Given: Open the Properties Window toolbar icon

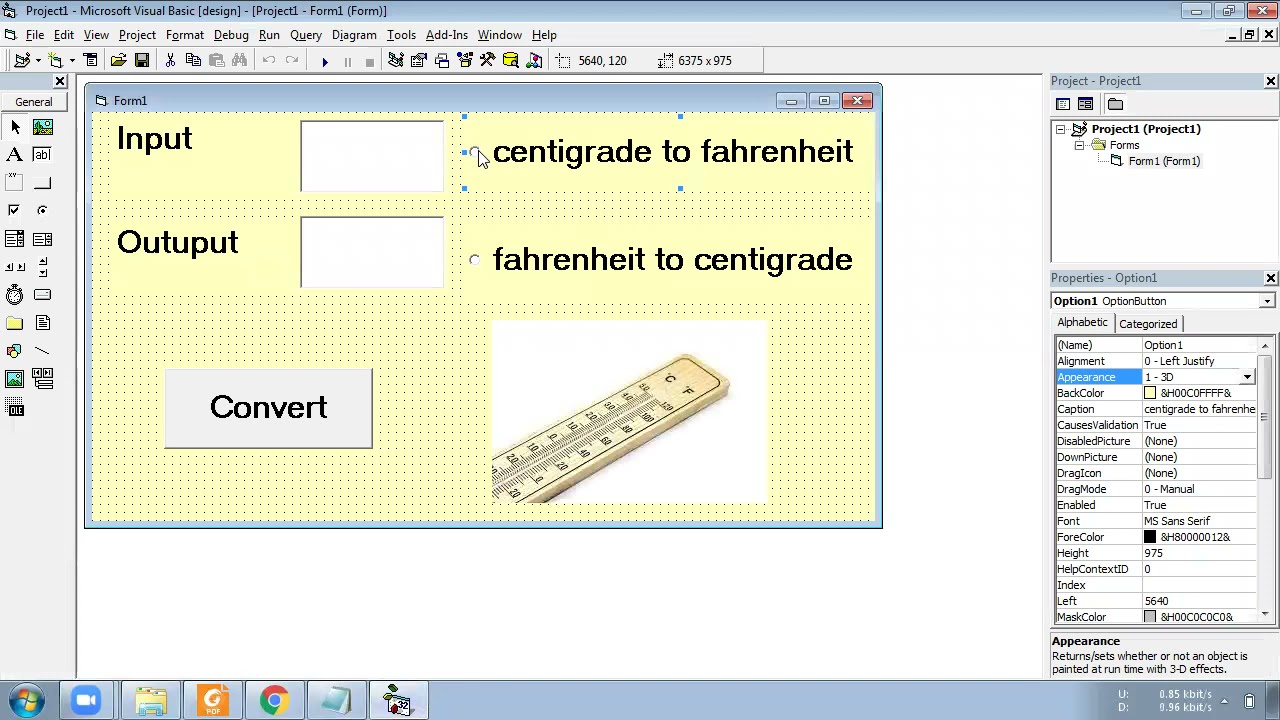Looking at the screenshot, I should pos(418,60).
